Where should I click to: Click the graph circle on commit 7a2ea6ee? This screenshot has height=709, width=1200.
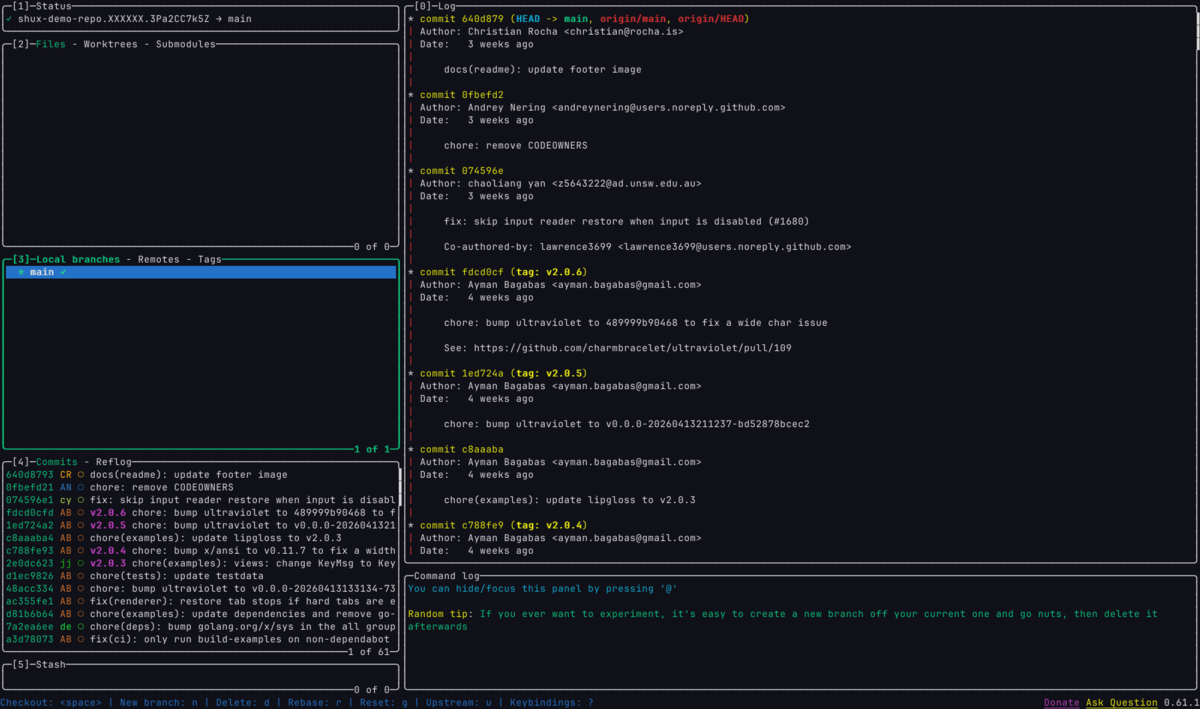[x=81, y=626]
